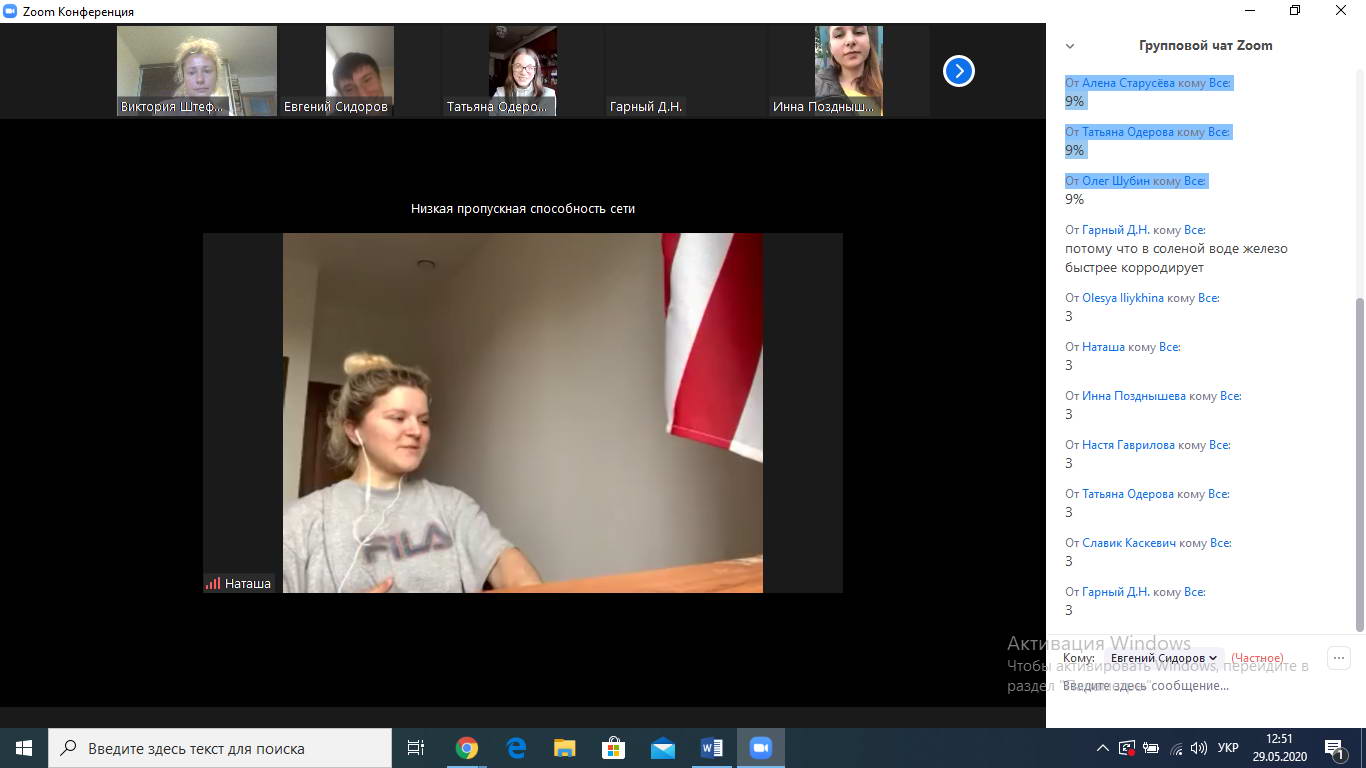Open File Explorer from the taskbar
Image resolution: width=1366 pixels, height=768 pixels.
(x=565, y=748)
